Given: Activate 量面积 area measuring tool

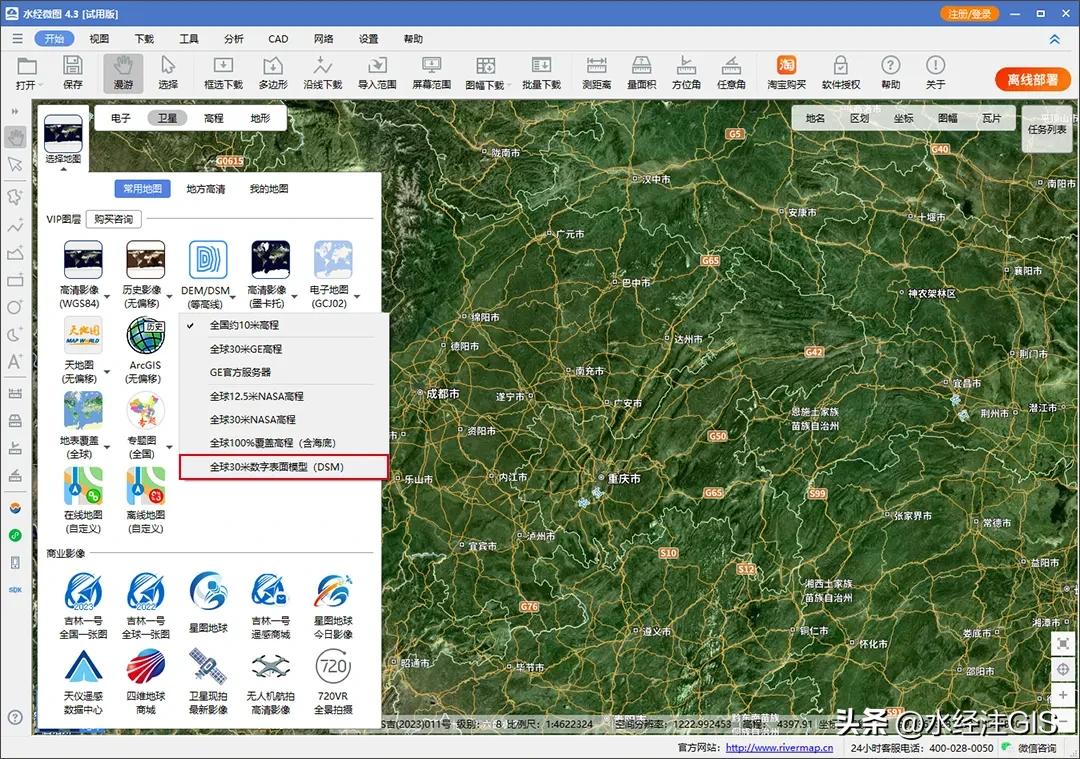Looking at the screenshot, I should (x=641, y=72).
